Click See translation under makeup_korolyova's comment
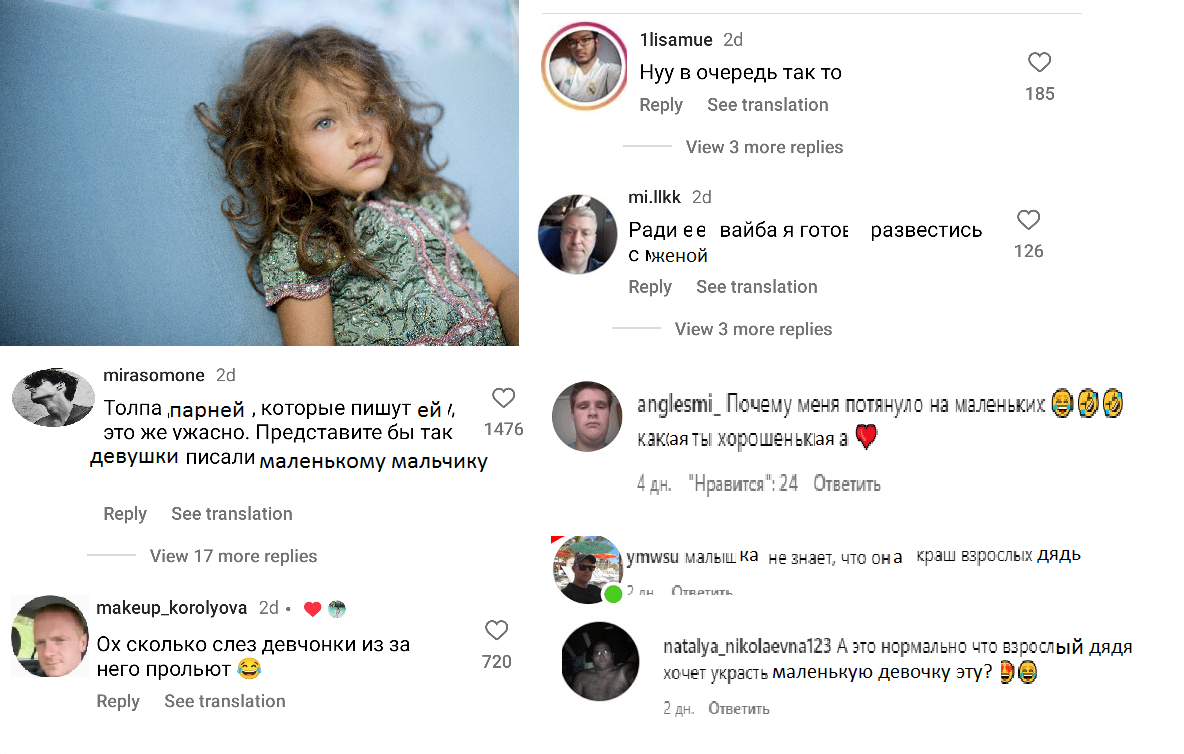The width and height of the screenshot is (1184, 754). pos(225,701)
